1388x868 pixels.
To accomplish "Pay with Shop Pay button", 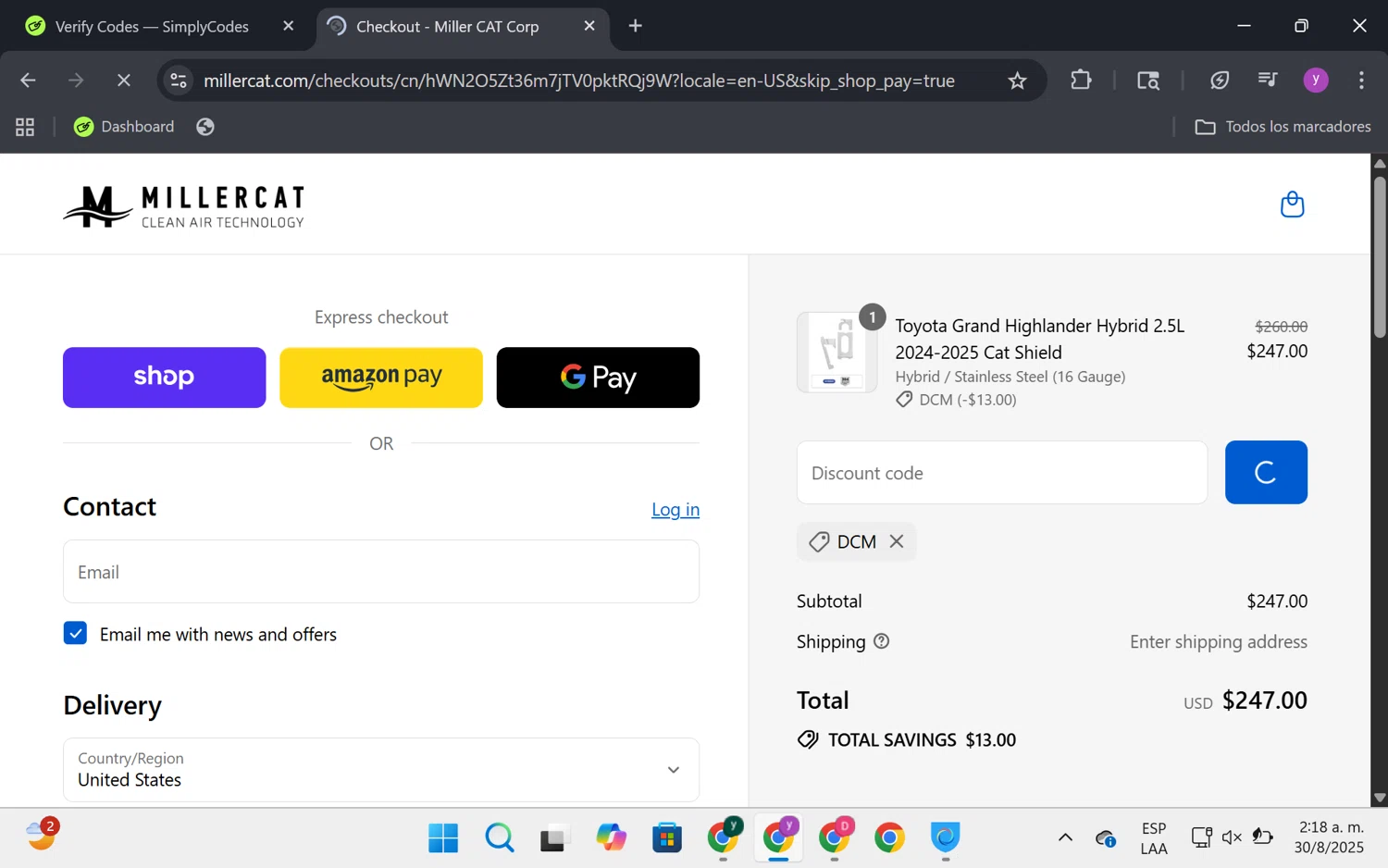I will pos(165,378).
